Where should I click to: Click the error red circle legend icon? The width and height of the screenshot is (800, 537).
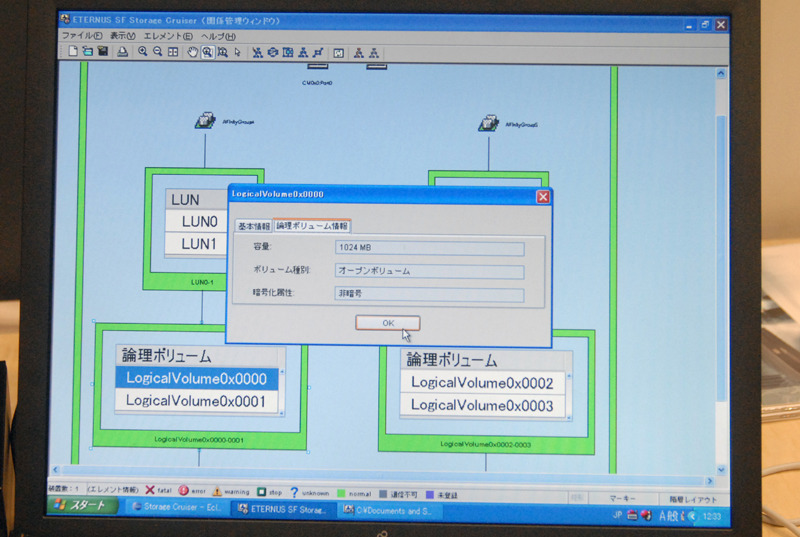(183, 491)
